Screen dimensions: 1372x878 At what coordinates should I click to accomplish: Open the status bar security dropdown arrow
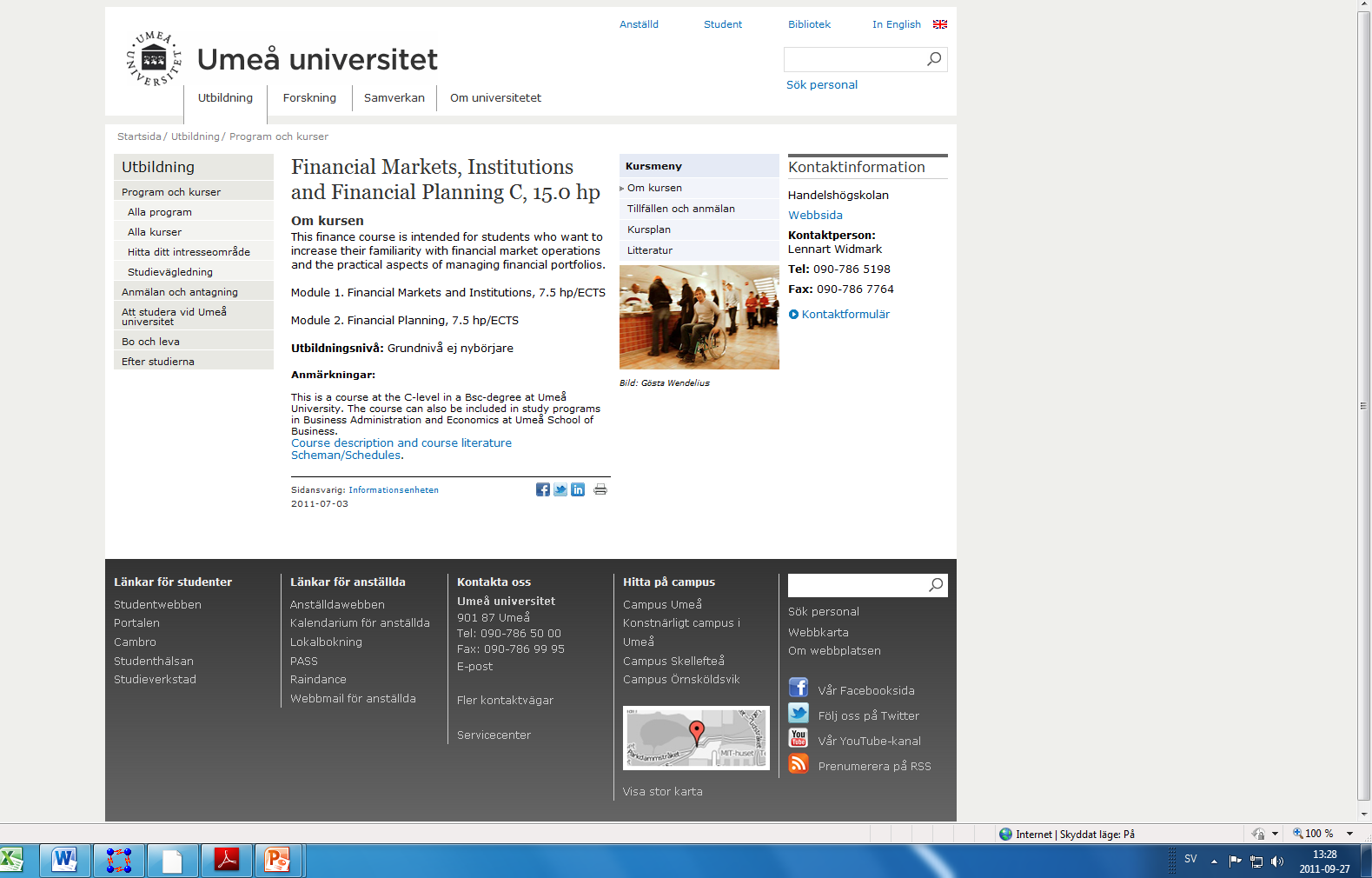[1275, 834]
